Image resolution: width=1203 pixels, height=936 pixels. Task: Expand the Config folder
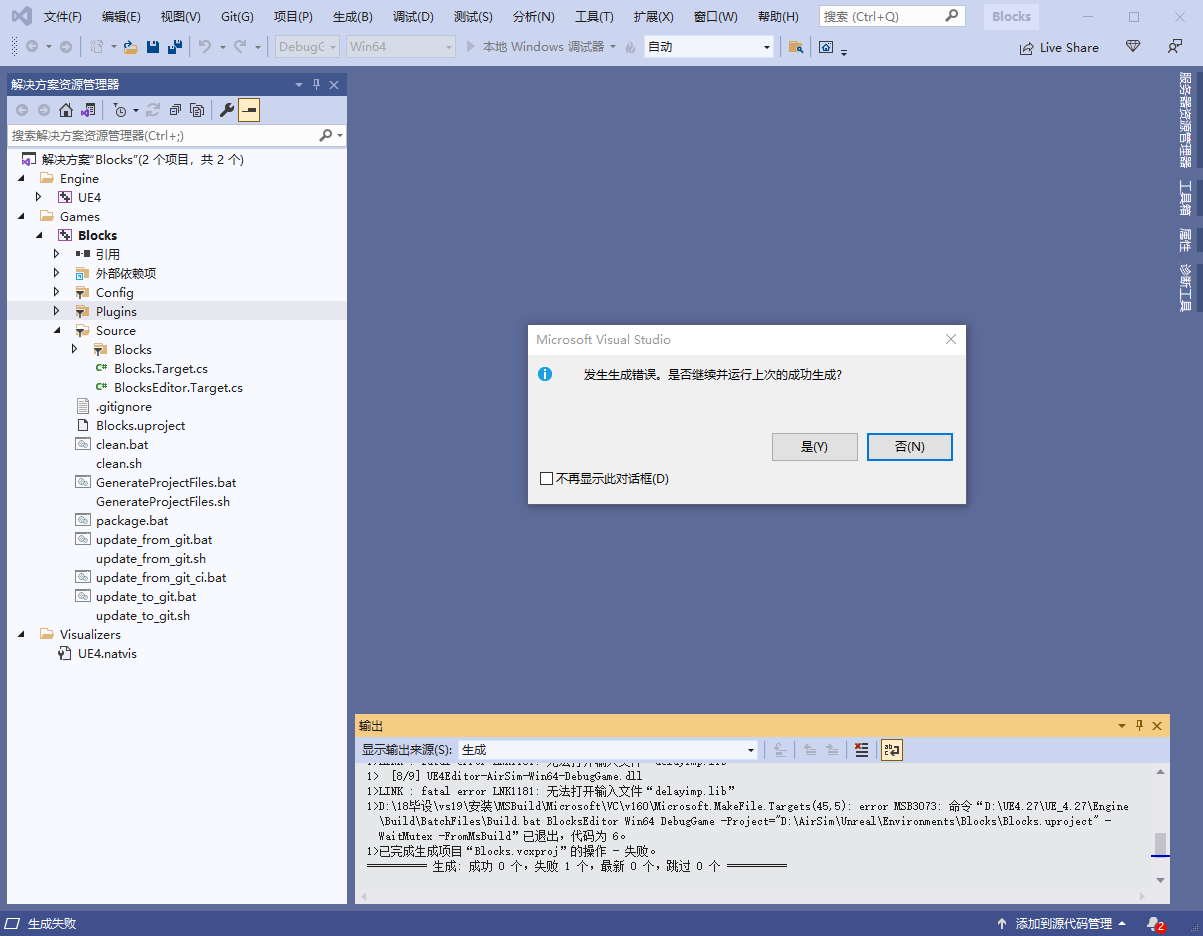(56, 292)
